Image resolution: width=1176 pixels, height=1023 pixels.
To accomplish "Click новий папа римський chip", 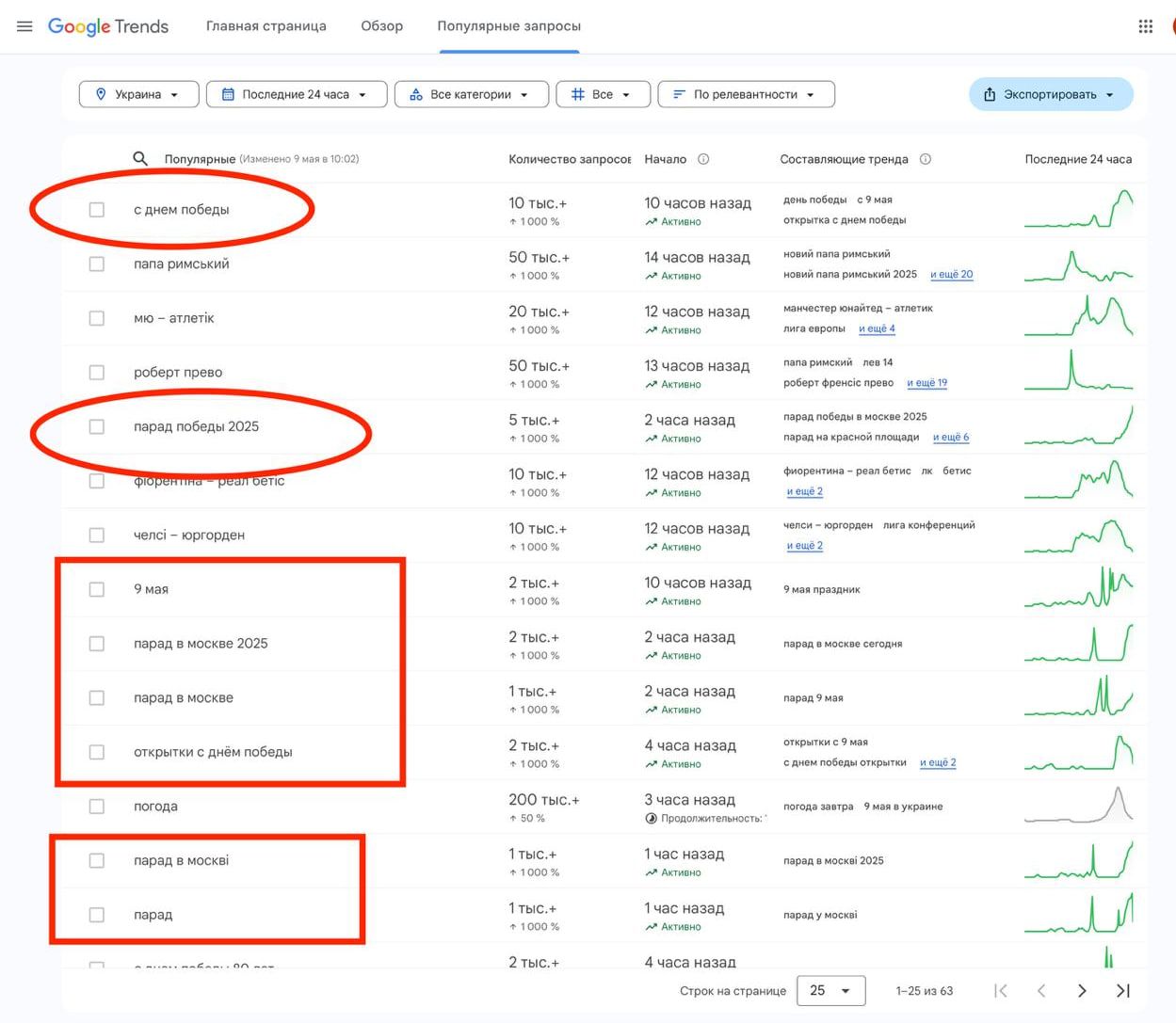I will 837,254.
